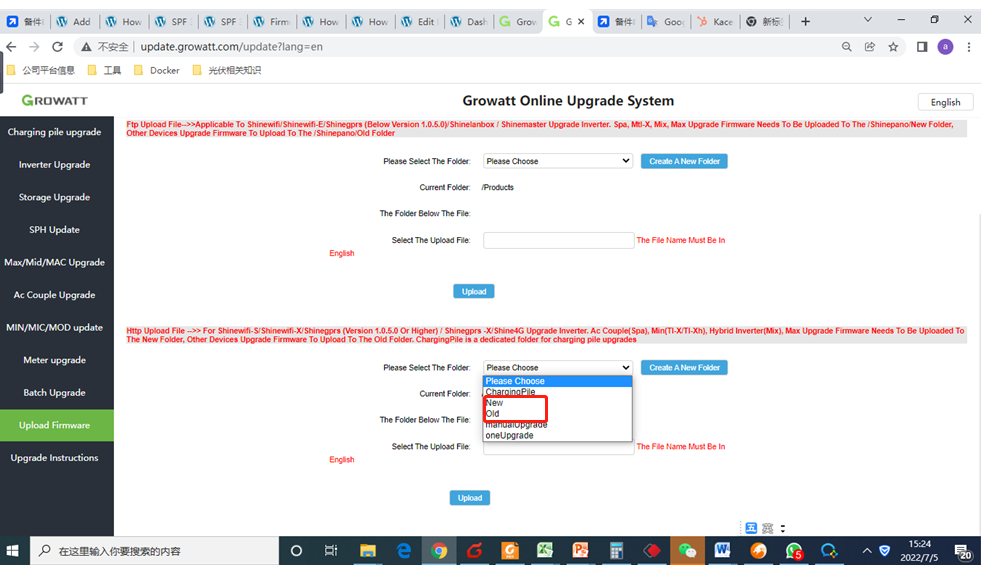Open the Docker bookmark folder
981x574 pixels.
pos(158,70)
